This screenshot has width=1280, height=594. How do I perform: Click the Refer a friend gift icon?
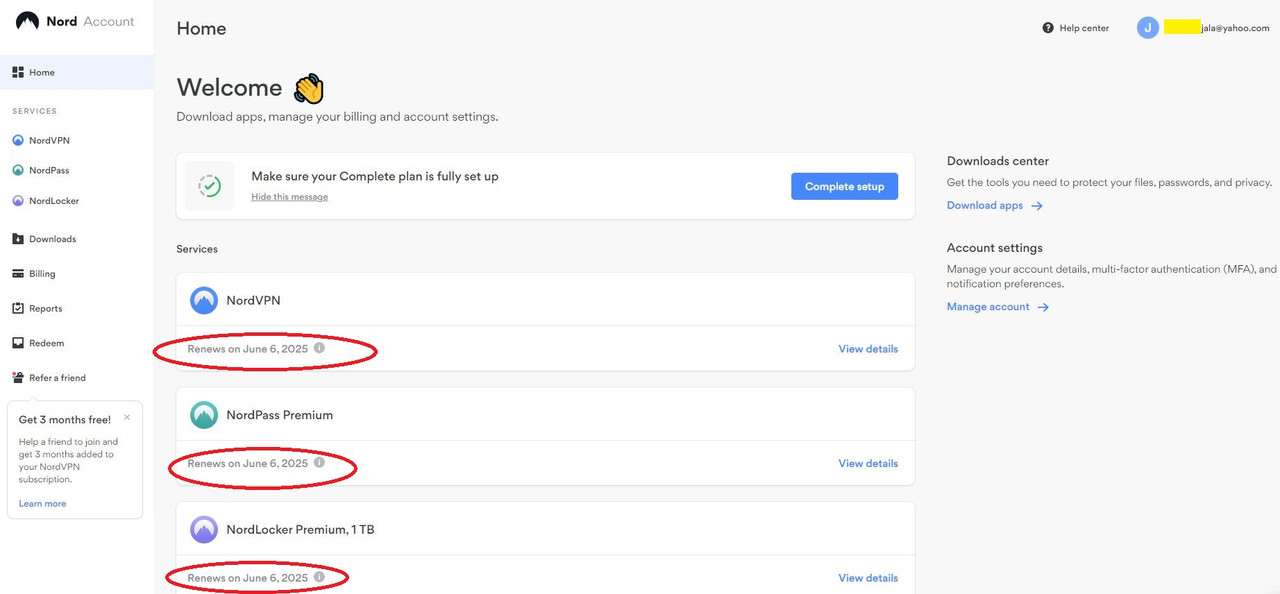18,378
